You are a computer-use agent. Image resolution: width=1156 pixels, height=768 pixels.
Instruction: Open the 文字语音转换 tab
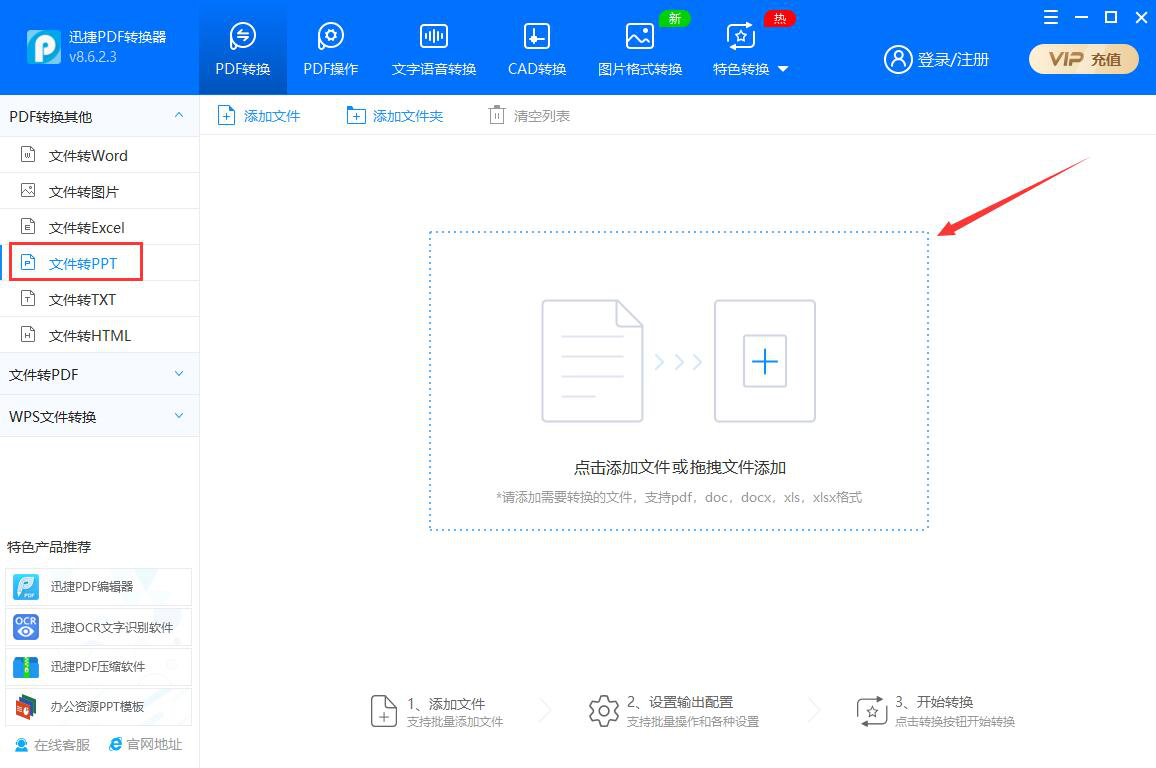click(434, 48)
